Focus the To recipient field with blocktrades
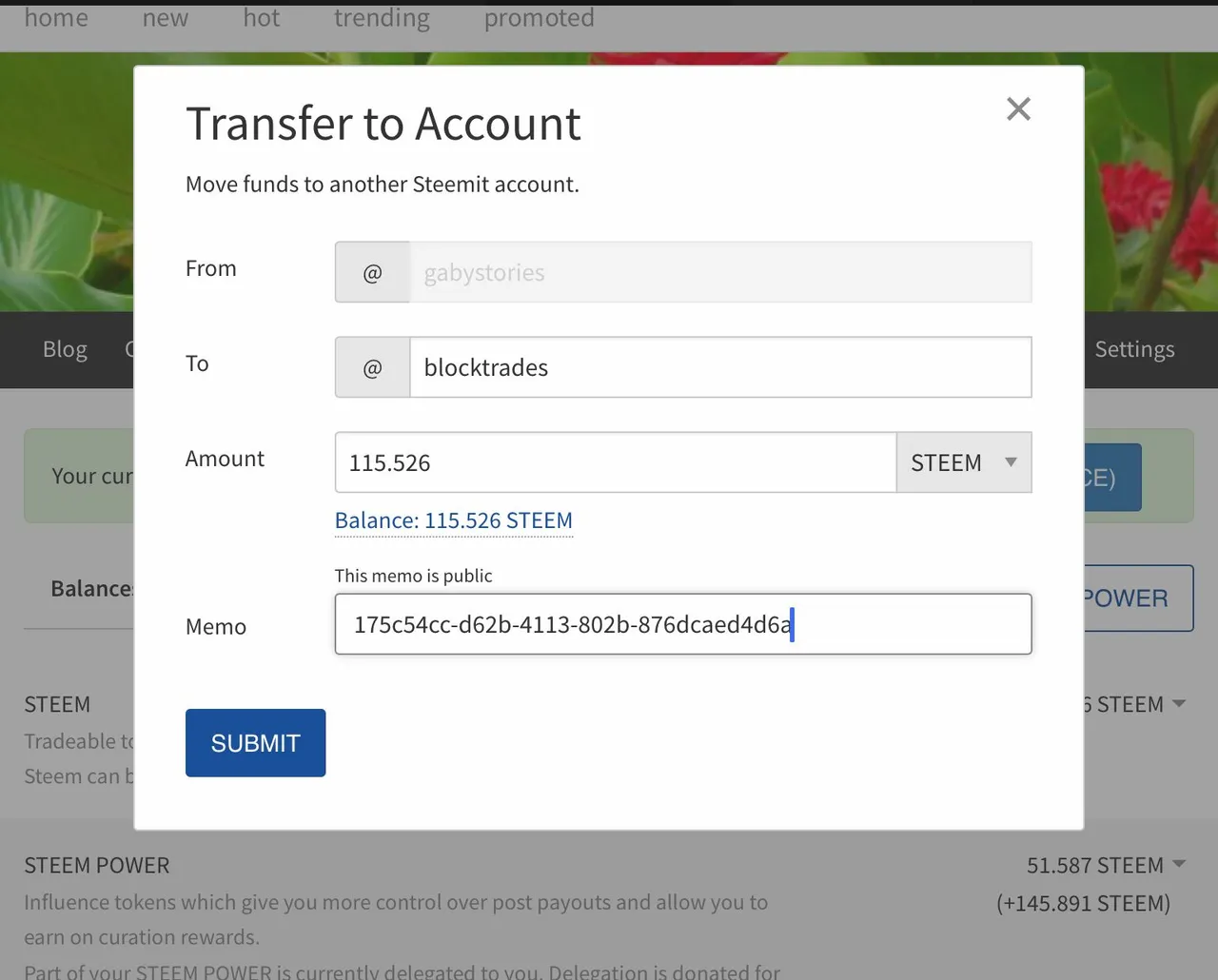This screenshot has width=1218, height=980. coord(719,368)
